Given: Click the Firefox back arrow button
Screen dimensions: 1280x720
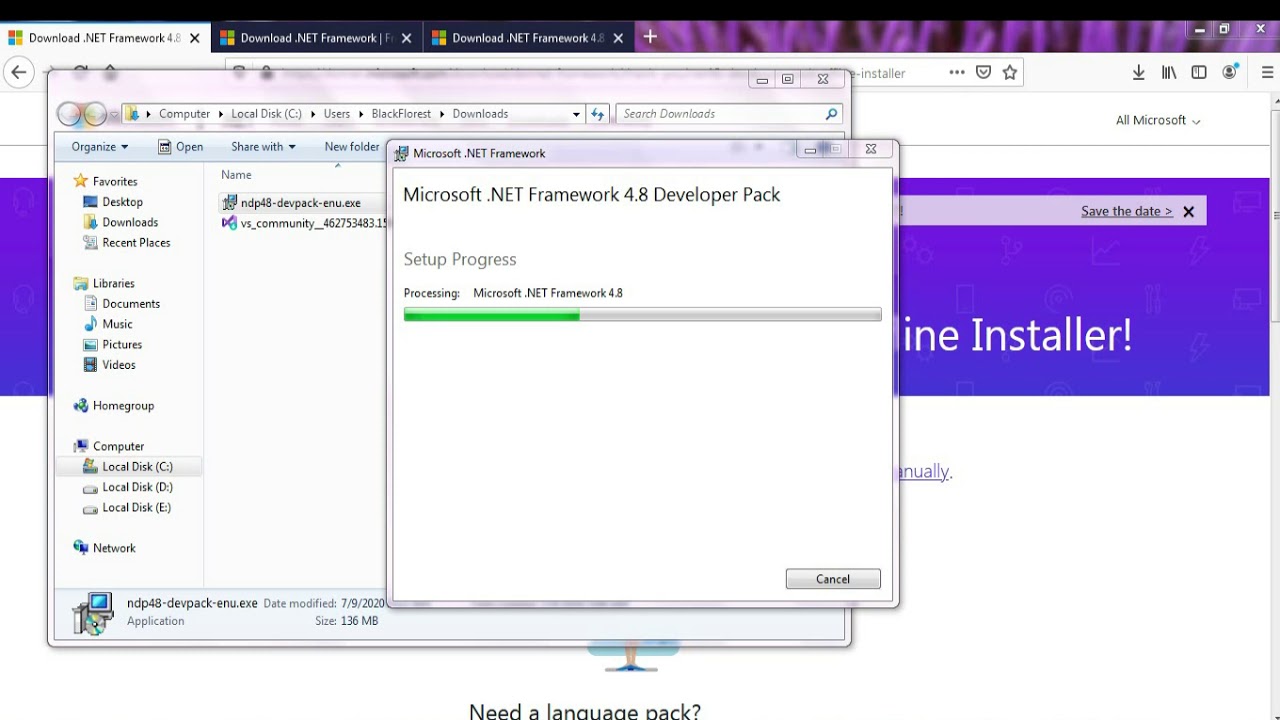Looking at the screenshot, I should pyautogui.click(x=18, y=72).
